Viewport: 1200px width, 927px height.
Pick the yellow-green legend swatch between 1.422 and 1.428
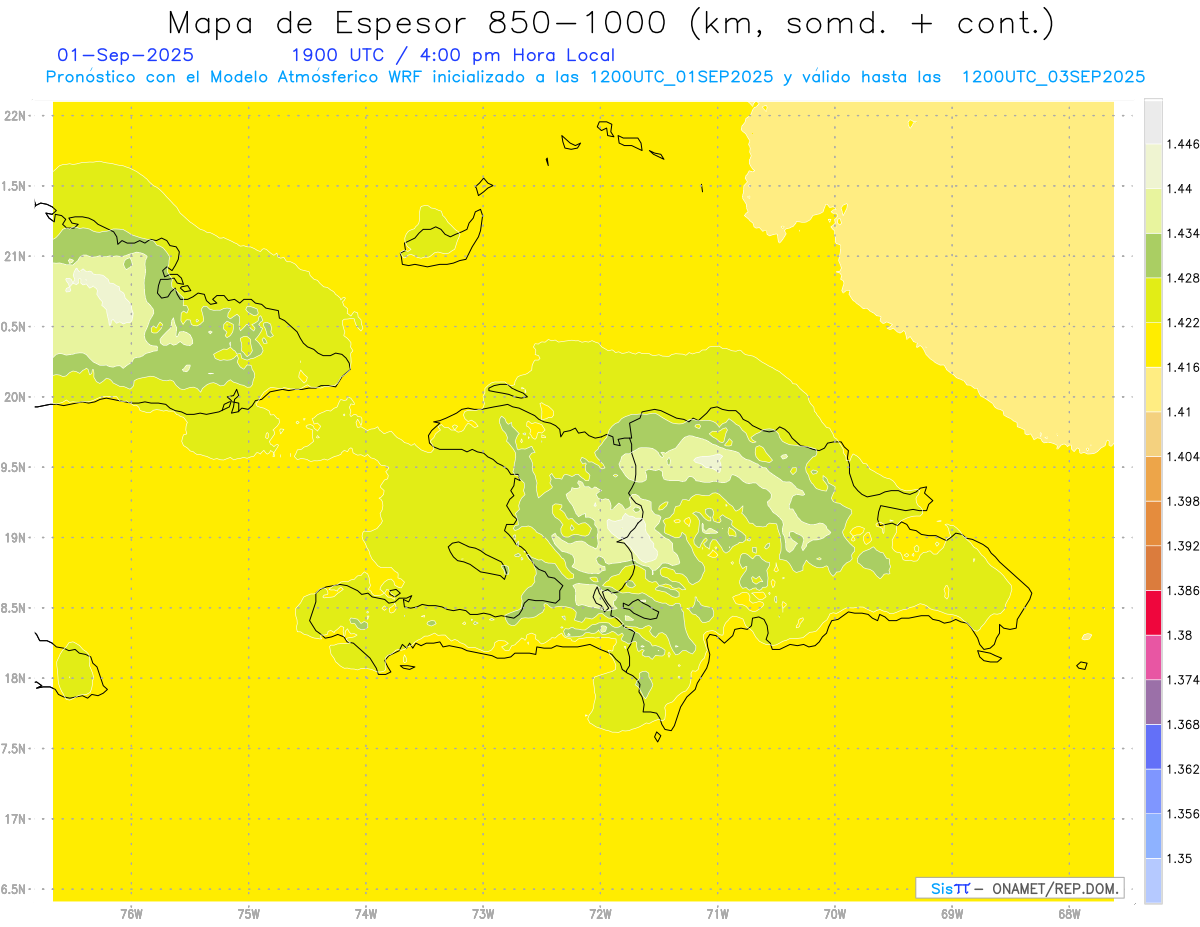[x=1153, y=300]
